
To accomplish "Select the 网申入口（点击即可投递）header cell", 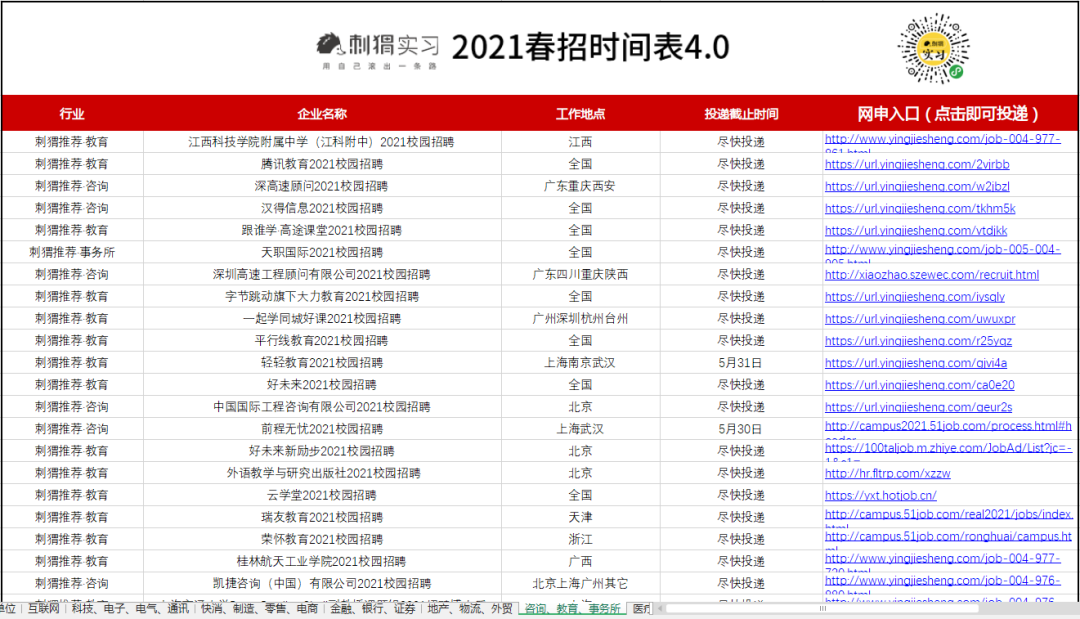I will (949, 114).
